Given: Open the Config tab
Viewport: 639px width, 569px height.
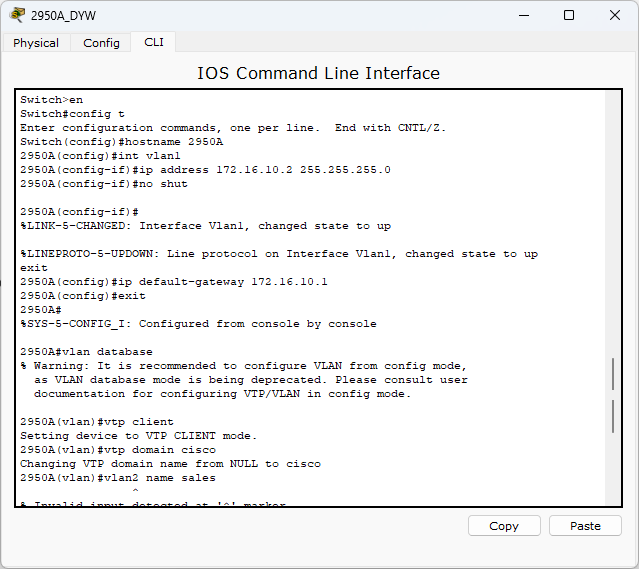Looking at the screenshot, I should click(x=101, y=43).
